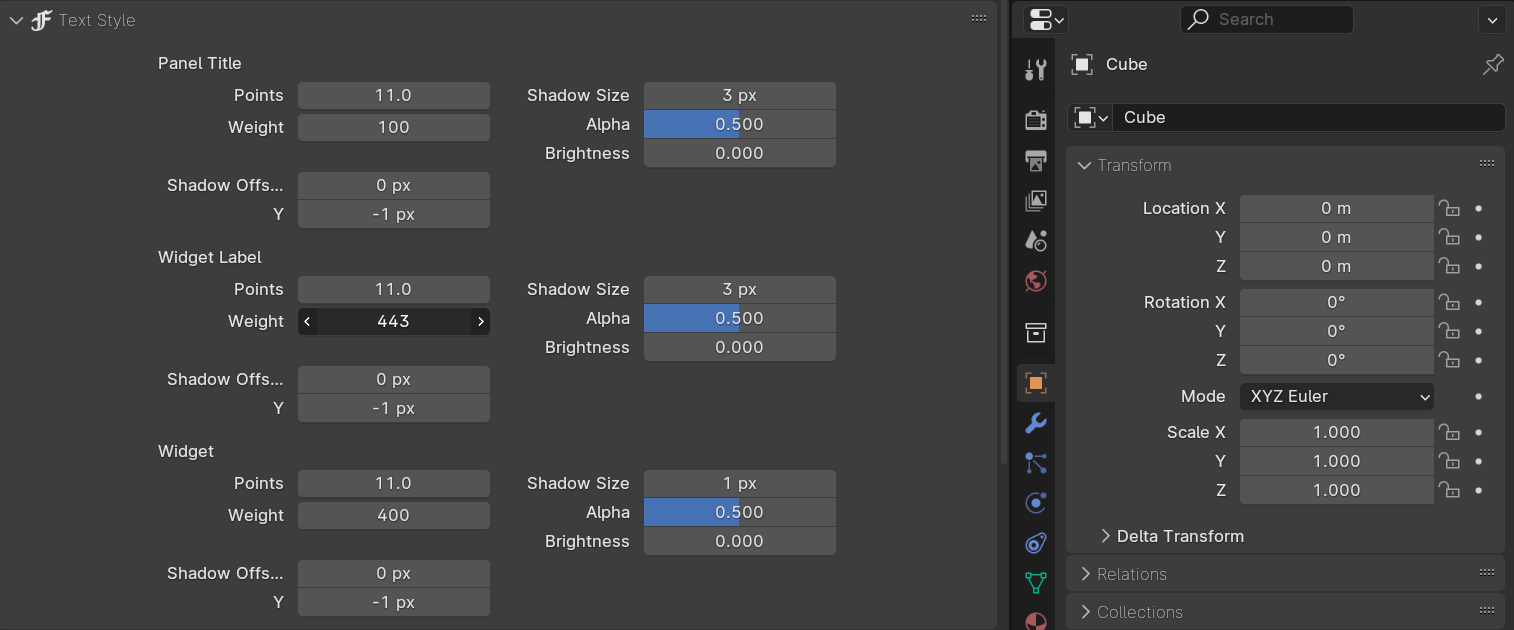Open the XYZ Euler rotation mode dropdown
1514x630 pixels.
pos(1337,396)
